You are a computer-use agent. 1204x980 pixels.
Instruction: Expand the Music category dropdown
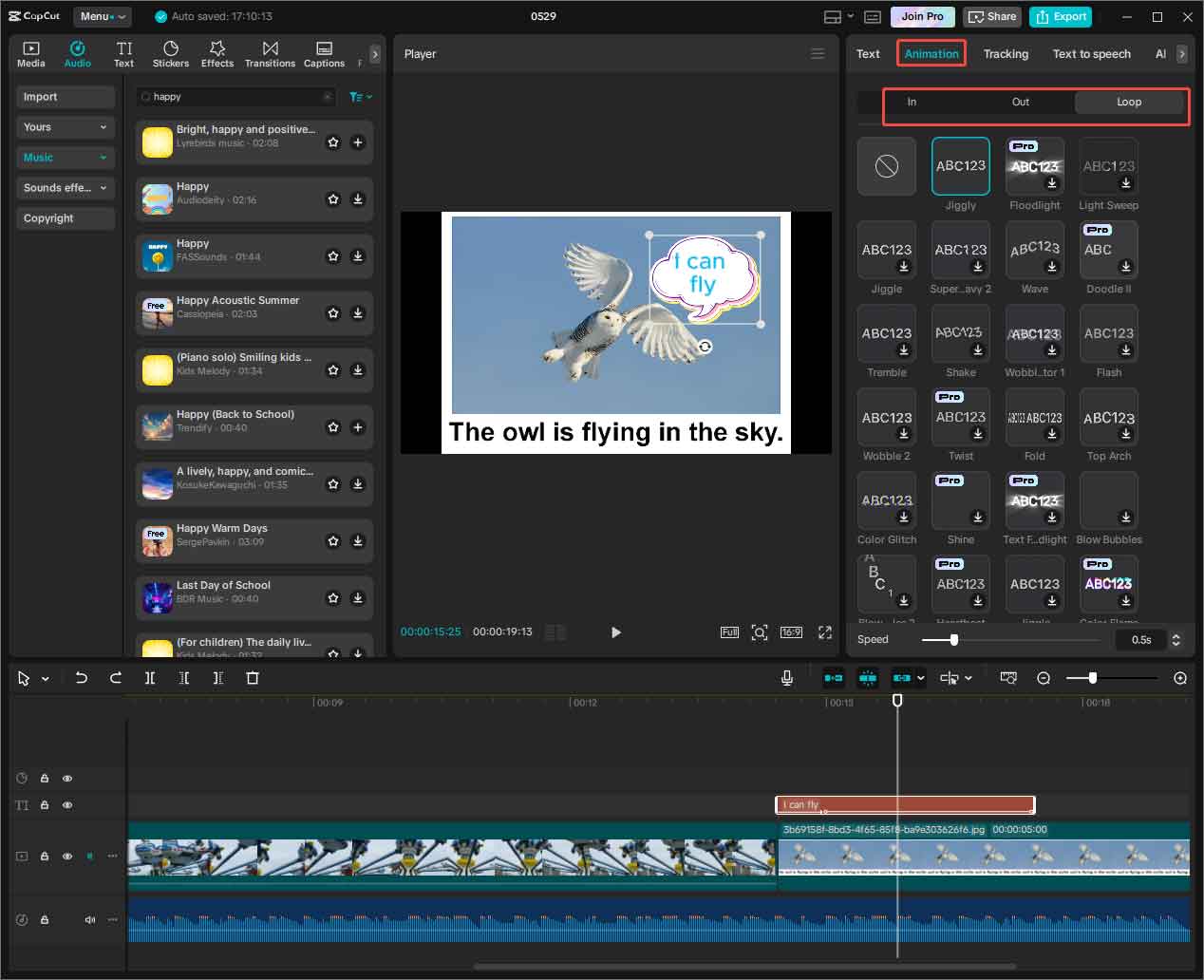(65, 158)
